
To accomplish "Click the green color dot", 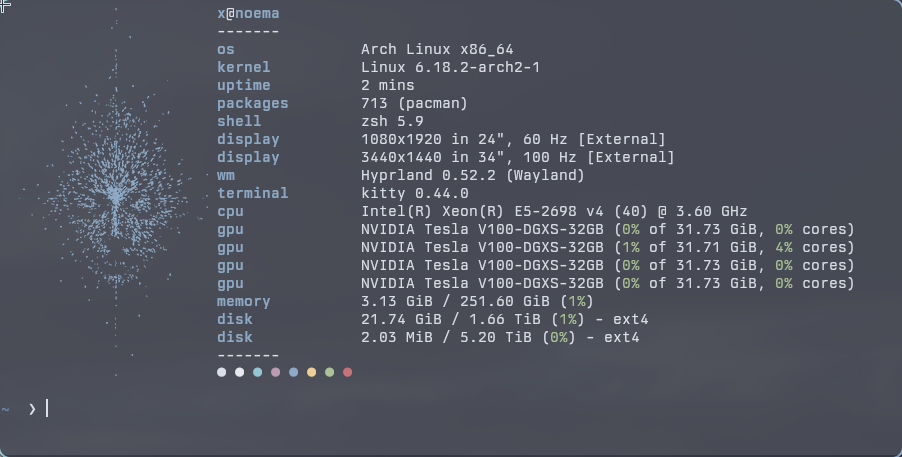I will [330, 372].
